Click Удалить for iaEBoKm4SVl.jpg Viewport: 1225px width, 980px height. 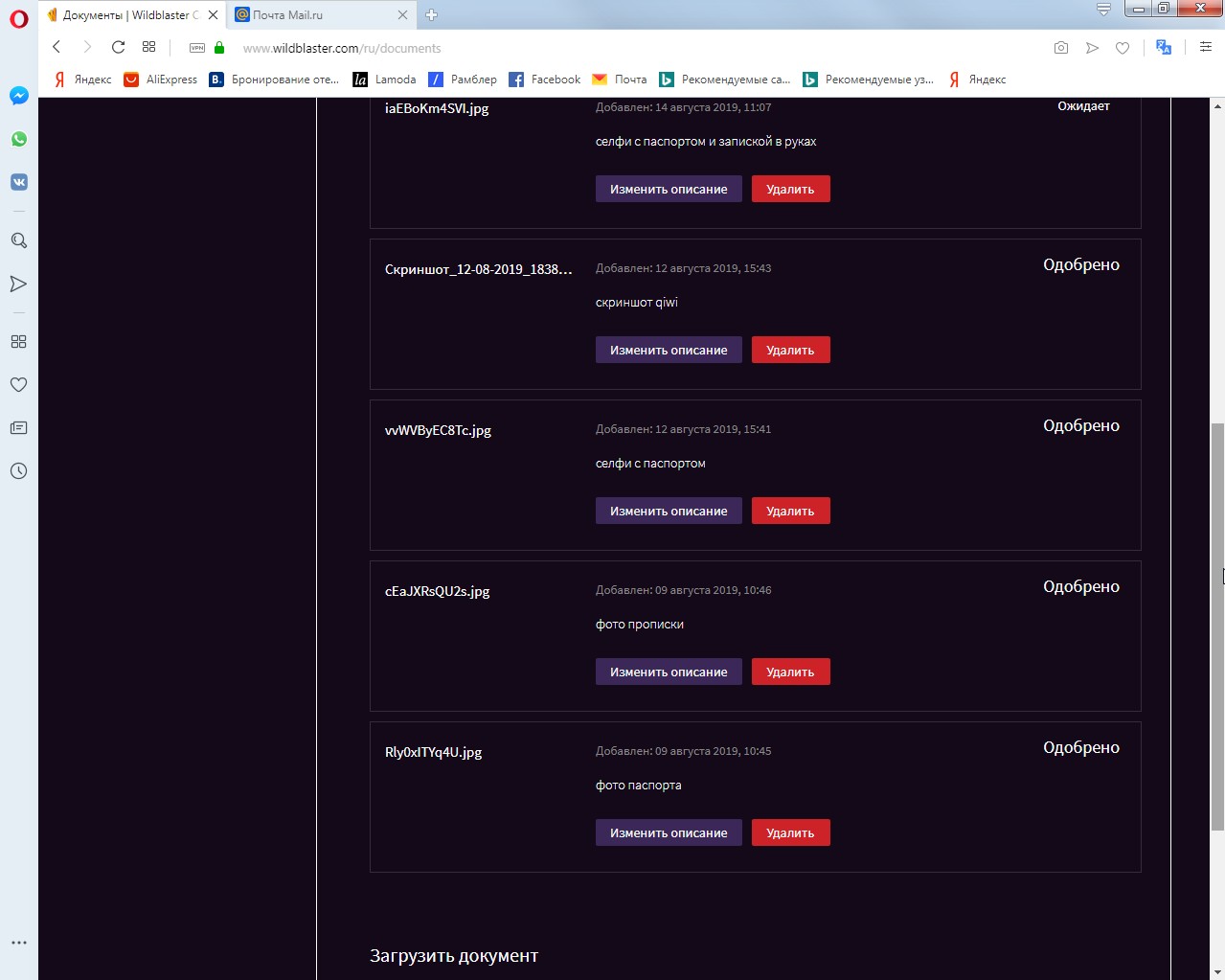(x=790, y=189)
